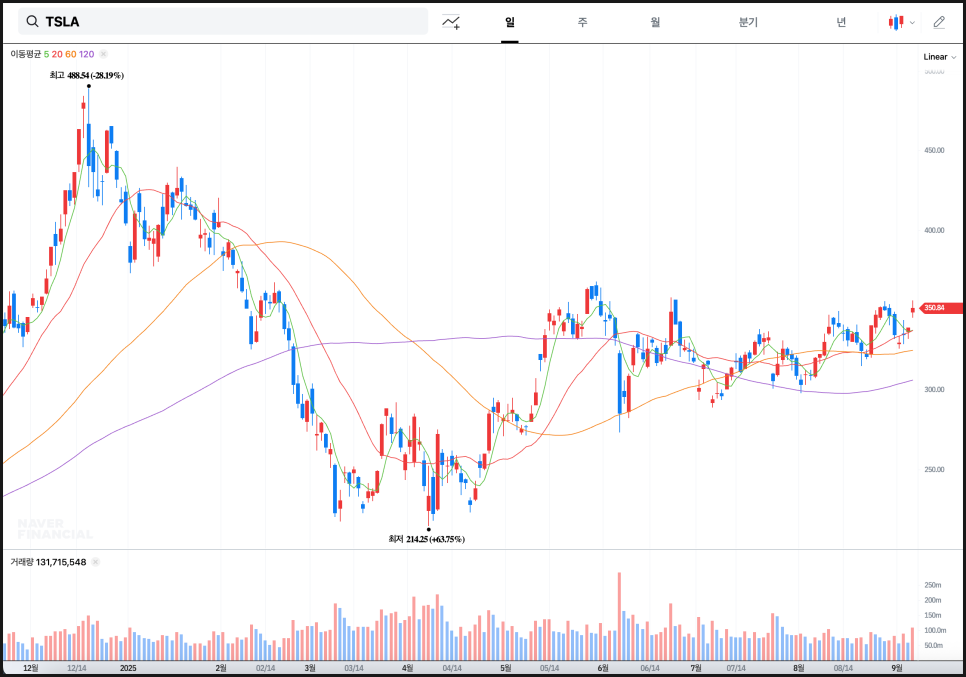Switch to the 월 (monthly) tab
966x677 pixels.
point(655,22)
